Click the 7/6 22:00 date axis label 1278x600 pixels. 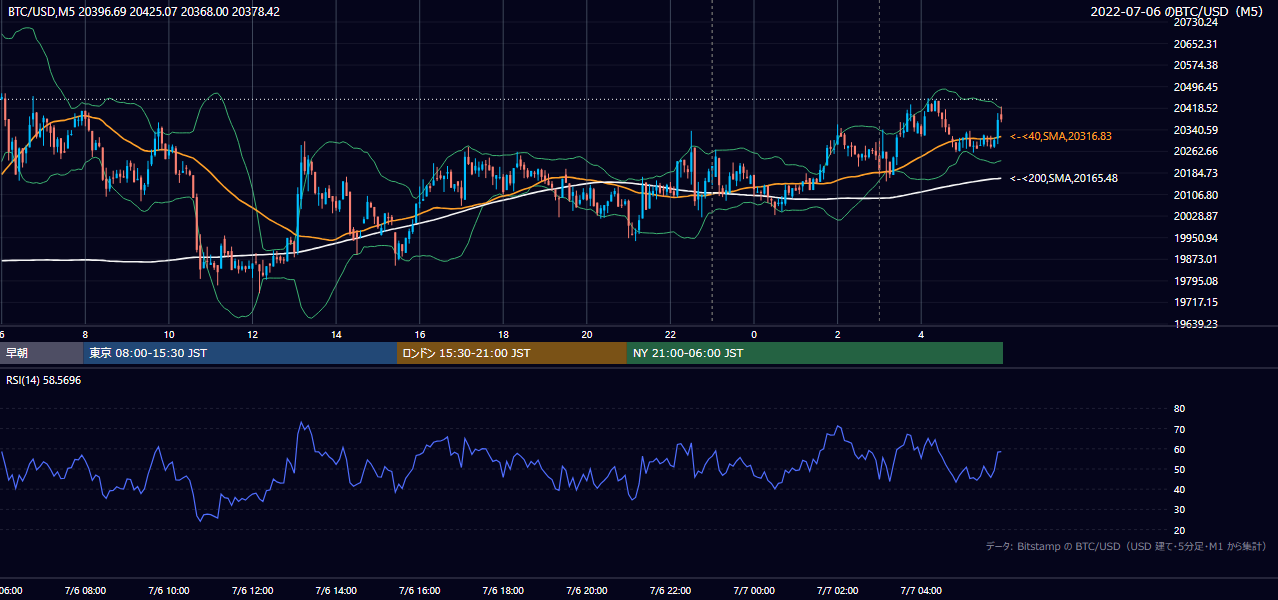tap(670, 591)
